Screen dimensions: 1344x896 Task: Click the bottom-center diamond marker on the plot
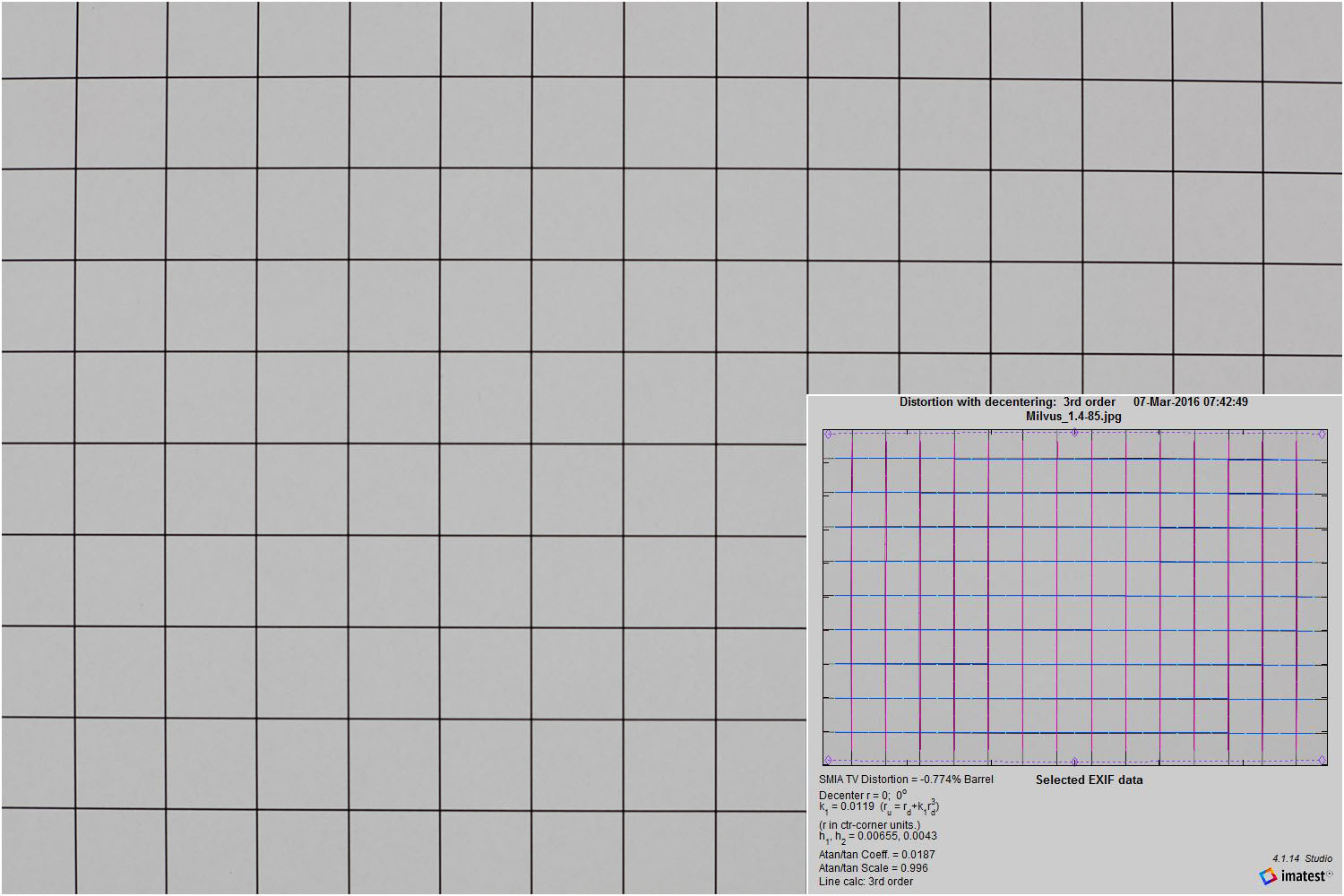coord(1075,762)
